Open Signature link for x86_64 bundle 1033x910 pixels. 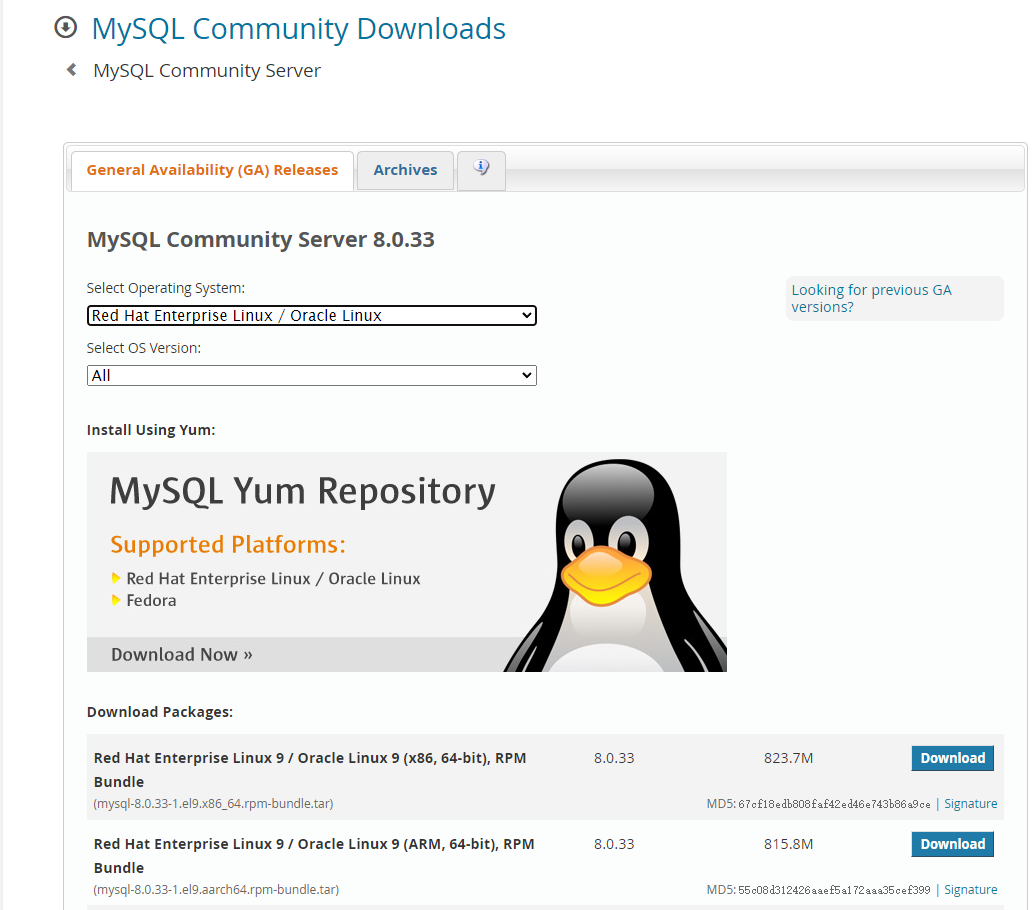click(970, 804)
